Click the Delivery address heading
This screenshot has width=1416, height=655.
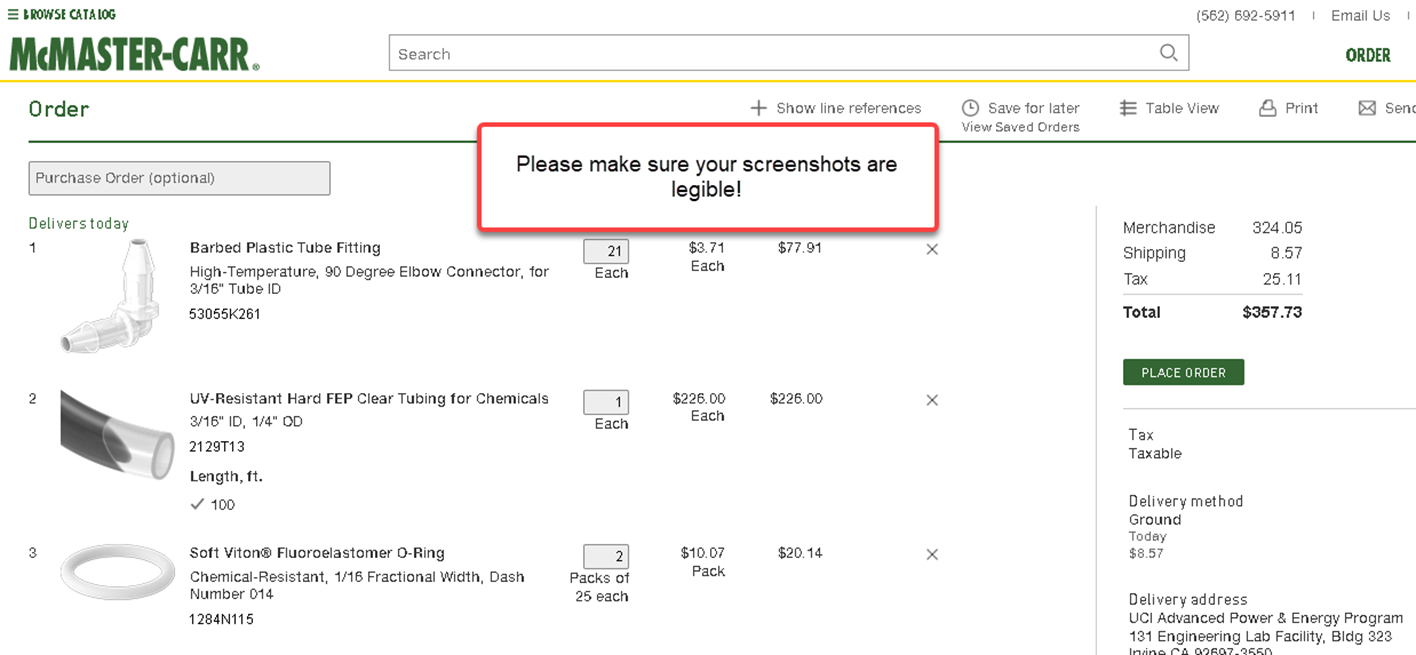point(1188,599)
